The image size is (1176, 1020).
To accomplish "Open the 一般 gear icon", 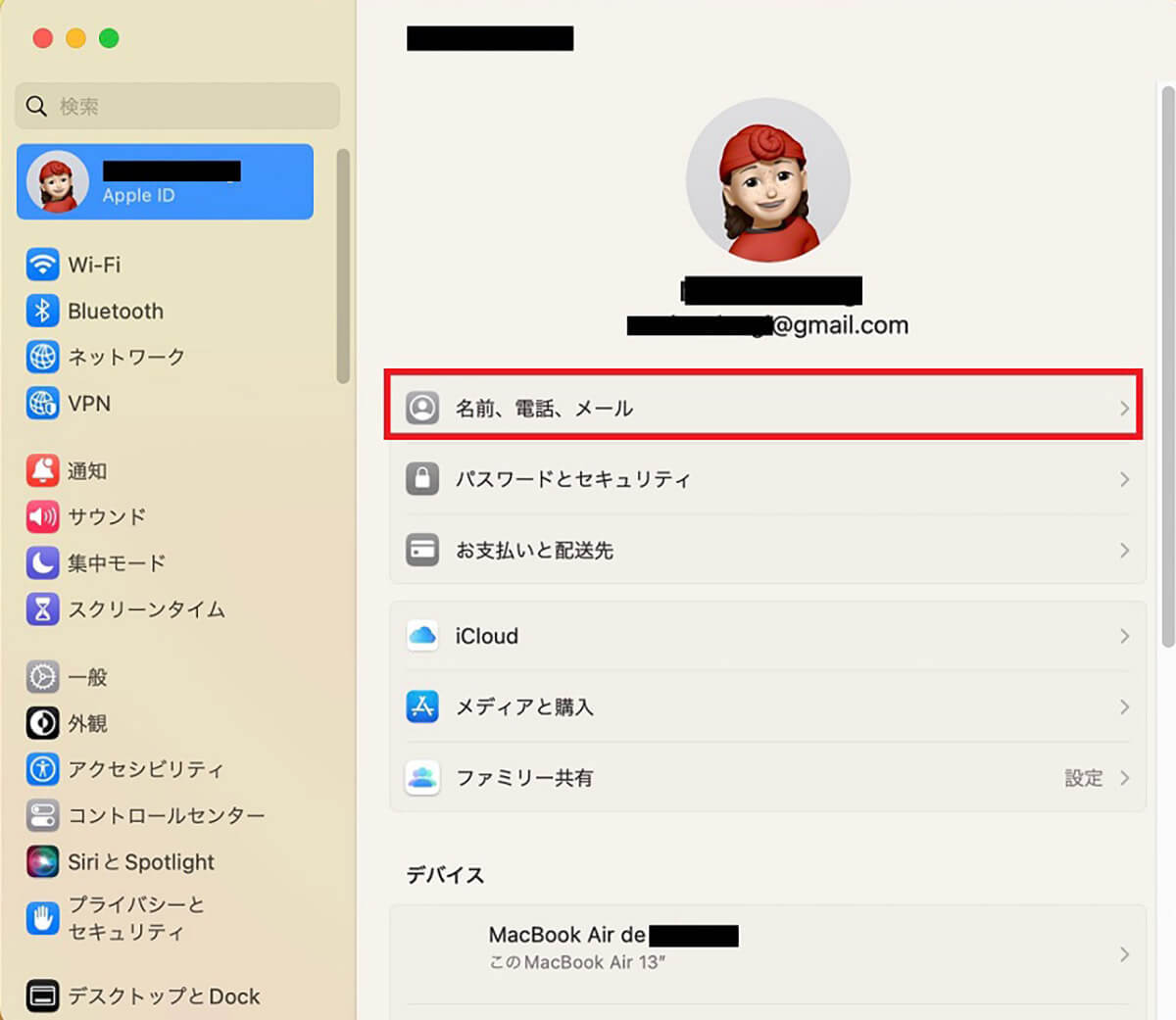I will point(42,676).
